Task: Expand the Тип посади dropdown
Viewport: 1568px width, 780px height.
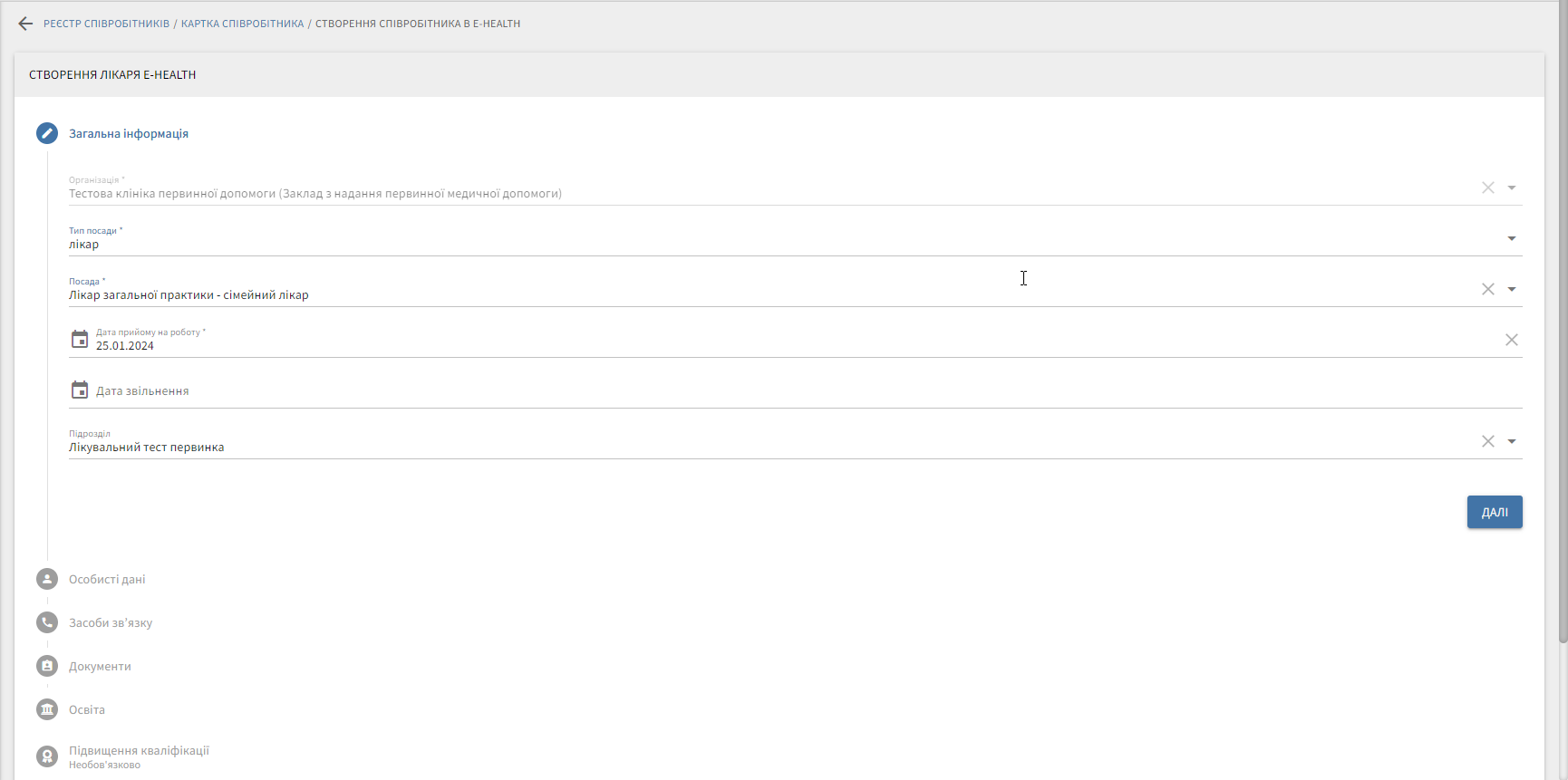Action: coord(1511,238)
